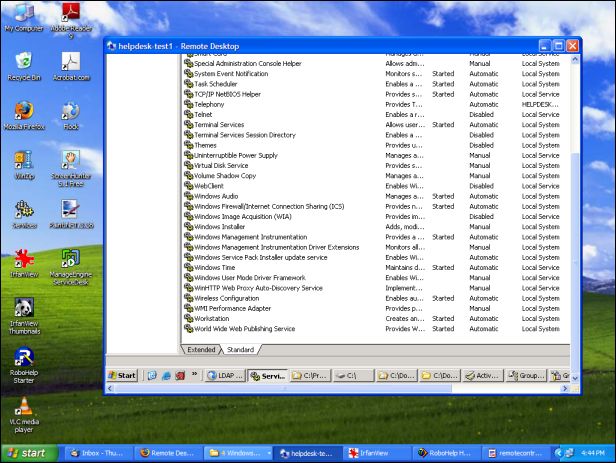Launch RoboHelp Starter desktop shortcut
616x463 pixels.
point(23,358)
